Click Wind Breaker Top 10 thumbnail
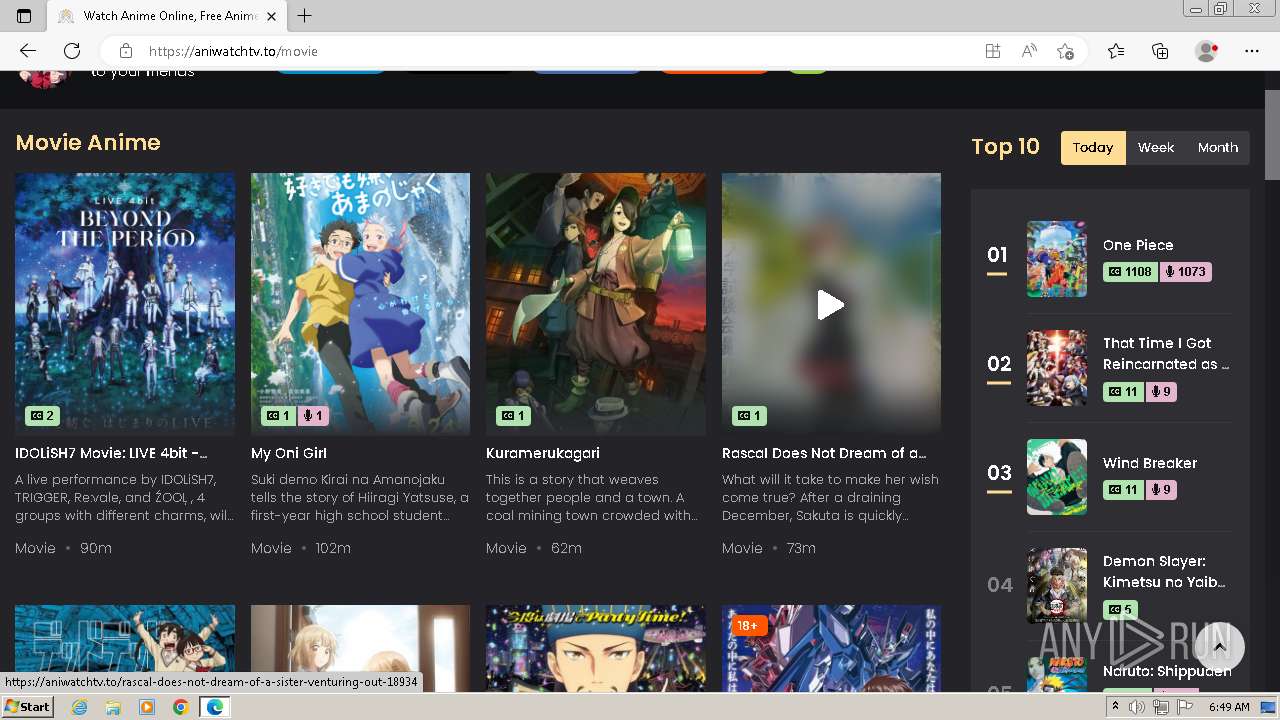This screenshot has width=1280, height=720. coord(1057,477)
